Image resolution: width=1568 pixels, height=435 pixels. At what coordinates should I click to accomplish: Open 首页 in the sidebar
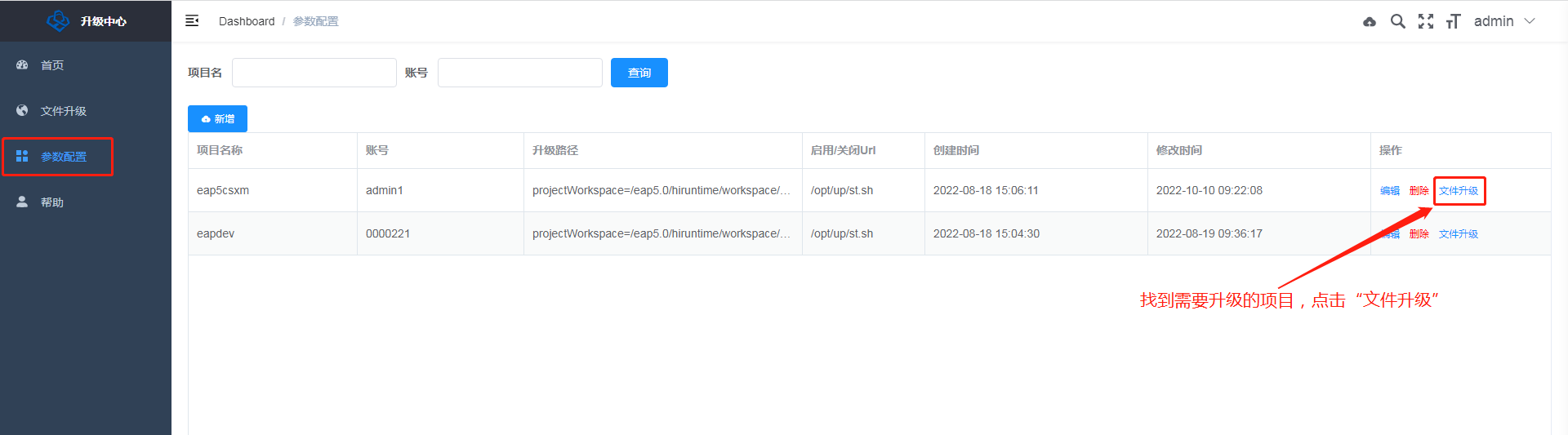click(x=52, y=65)
